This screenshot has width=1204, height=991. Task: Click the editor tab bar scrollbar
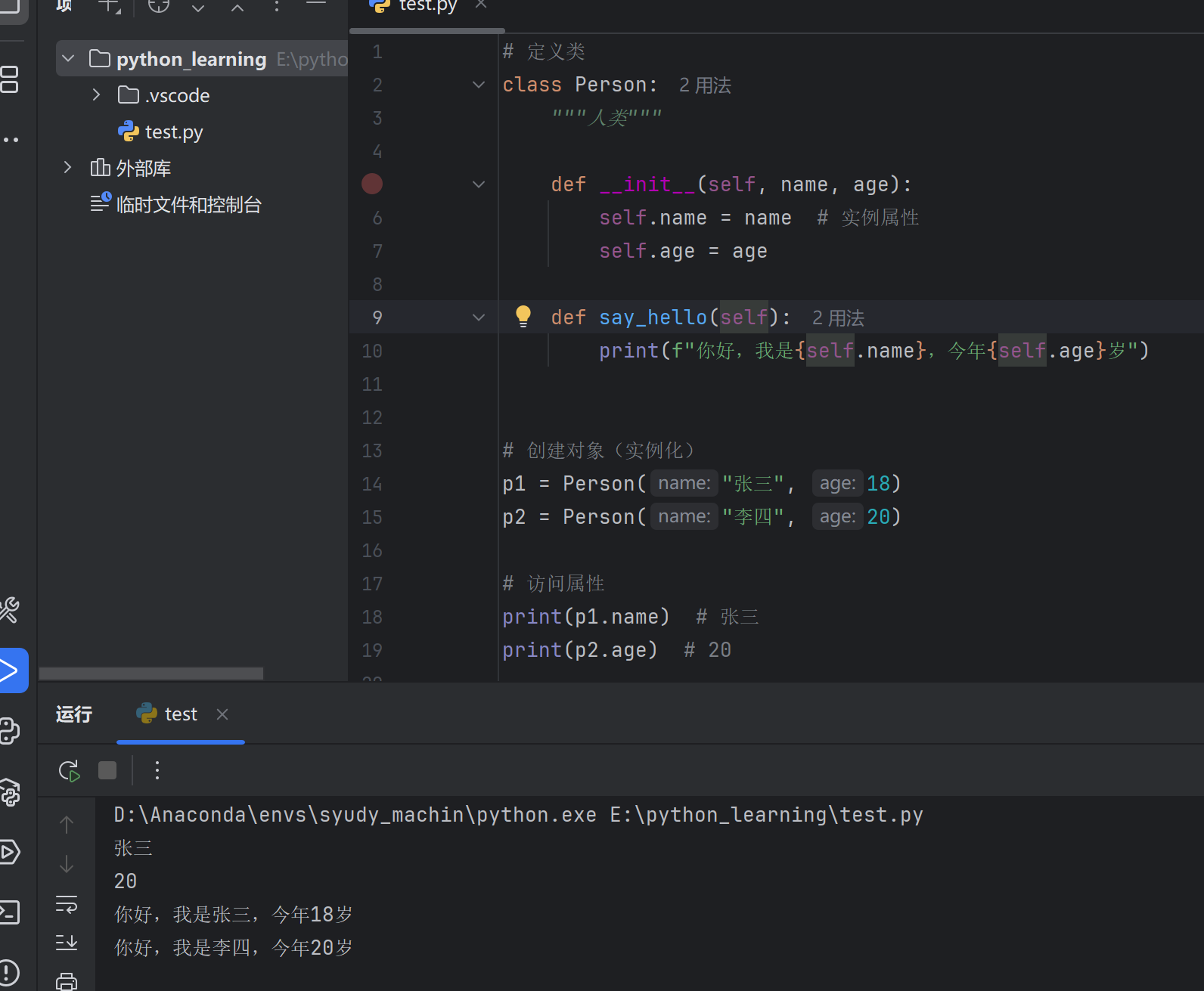point(427,30)
